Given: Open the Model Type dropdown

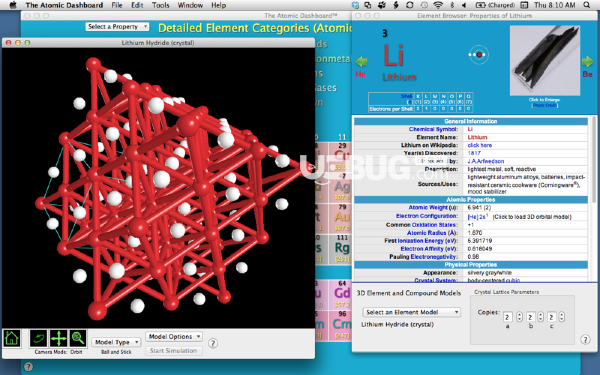Looking at the screenshot, I should pos(116,342).
